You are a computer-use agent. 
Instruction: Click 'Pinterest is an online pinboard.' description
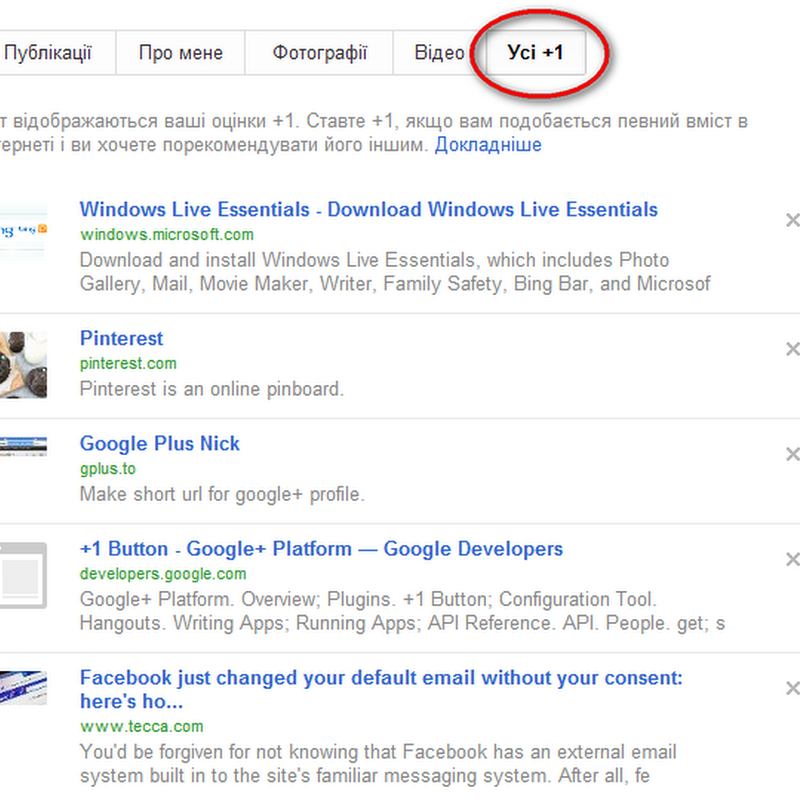pos(212,389)
